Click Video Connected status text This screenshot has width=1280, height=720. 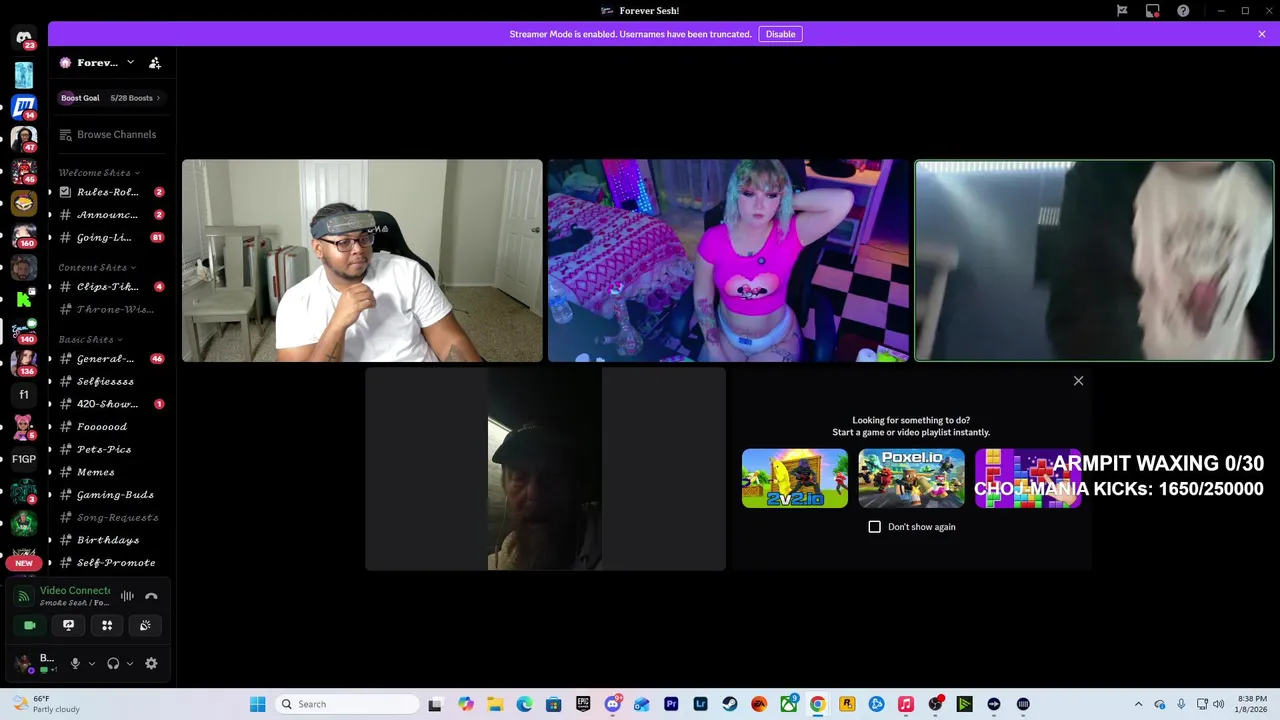(x=75, y=591)
